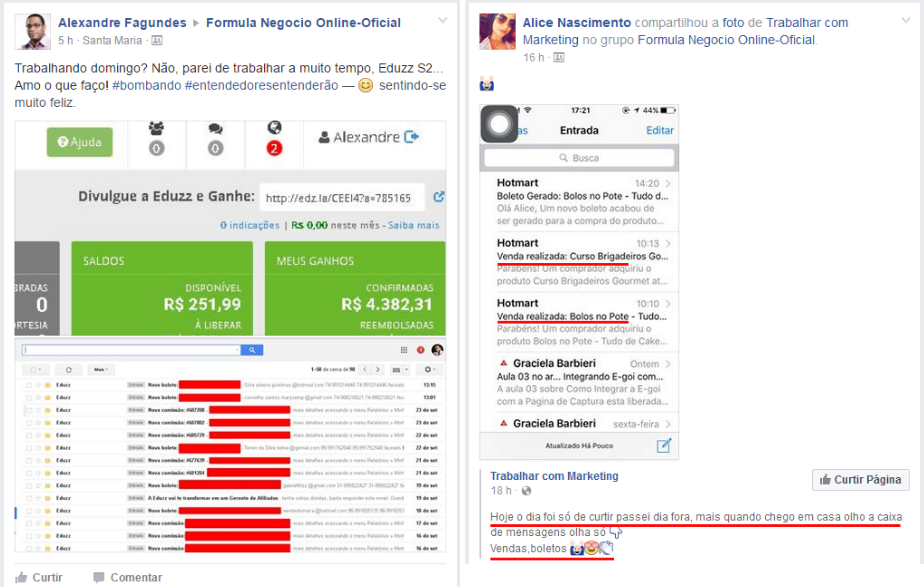
Task: Tick the checkbox on the 13:15 Eduzz email
Action: [29, 385]
